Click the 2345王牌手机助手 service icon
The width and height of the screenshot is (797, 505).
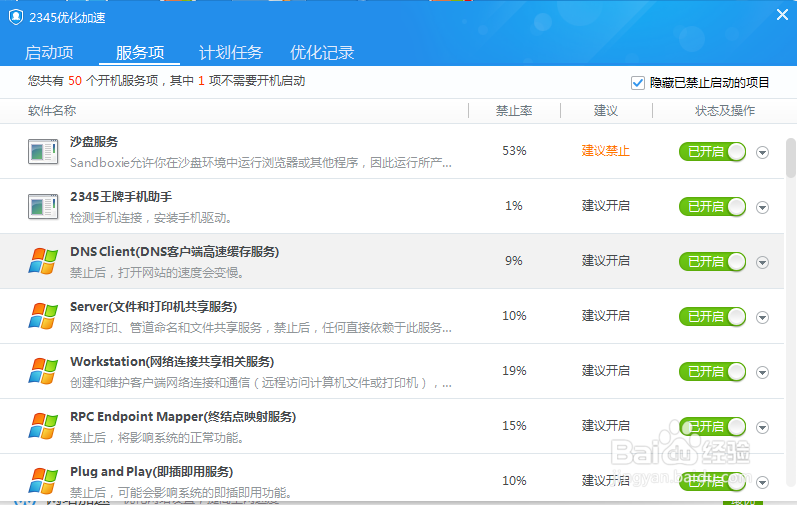pyautogui.click(x=43, y=206)
